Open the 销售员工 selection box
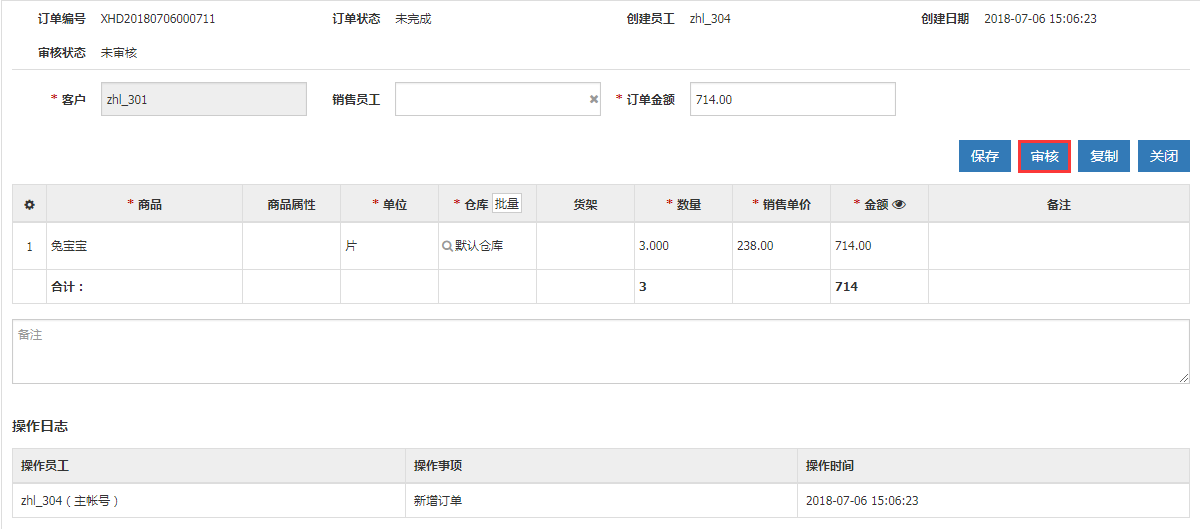This screenshot has height=529, width=1200. [x=490, y=100]
